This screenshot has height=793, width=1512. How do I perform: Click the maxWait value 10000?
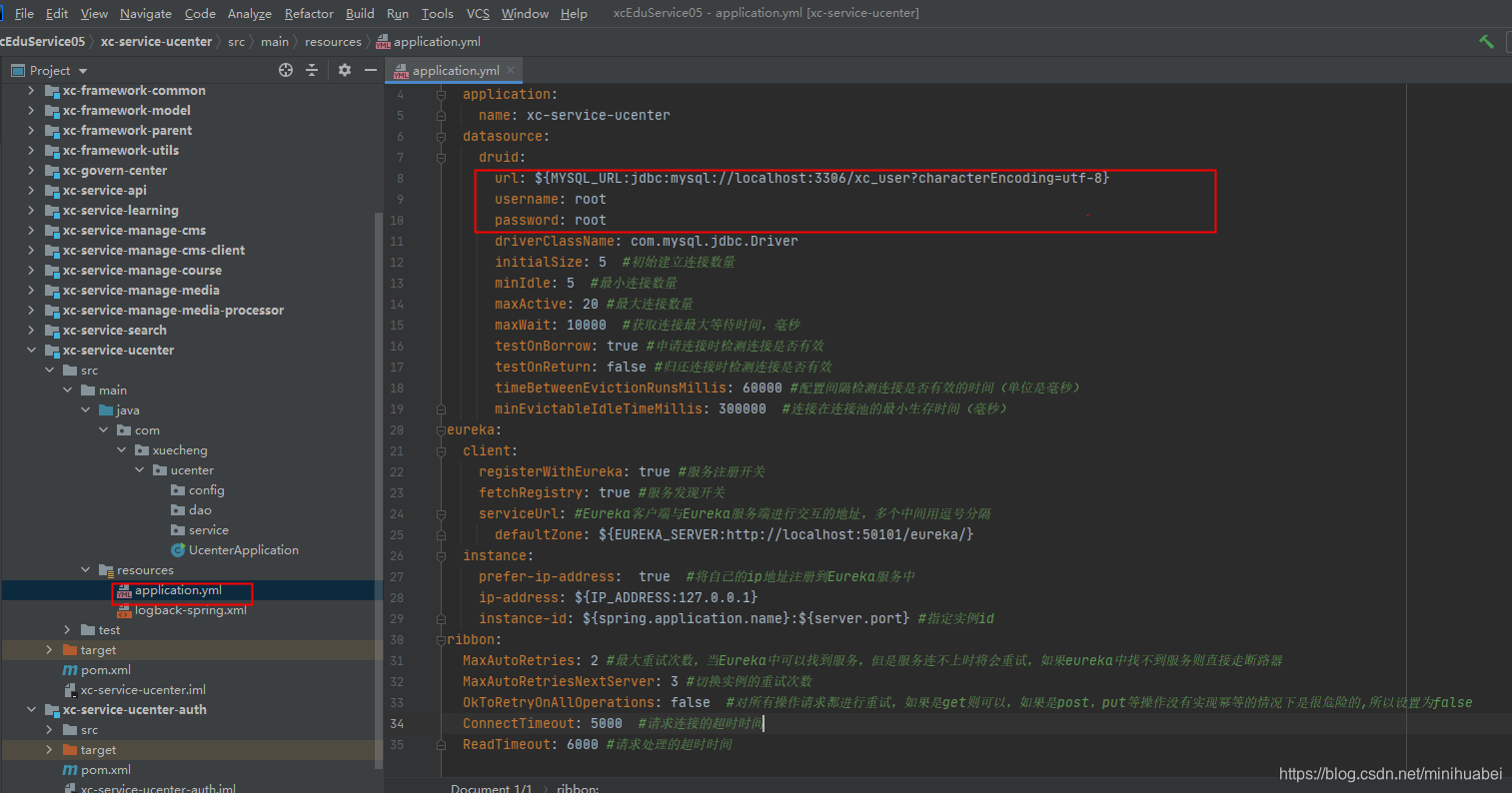(586, 325)
